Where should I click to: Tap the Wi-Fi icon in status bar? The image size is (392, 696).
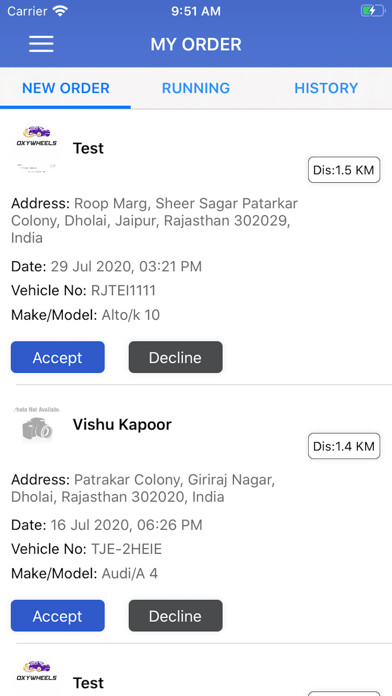tap(59, 11)
